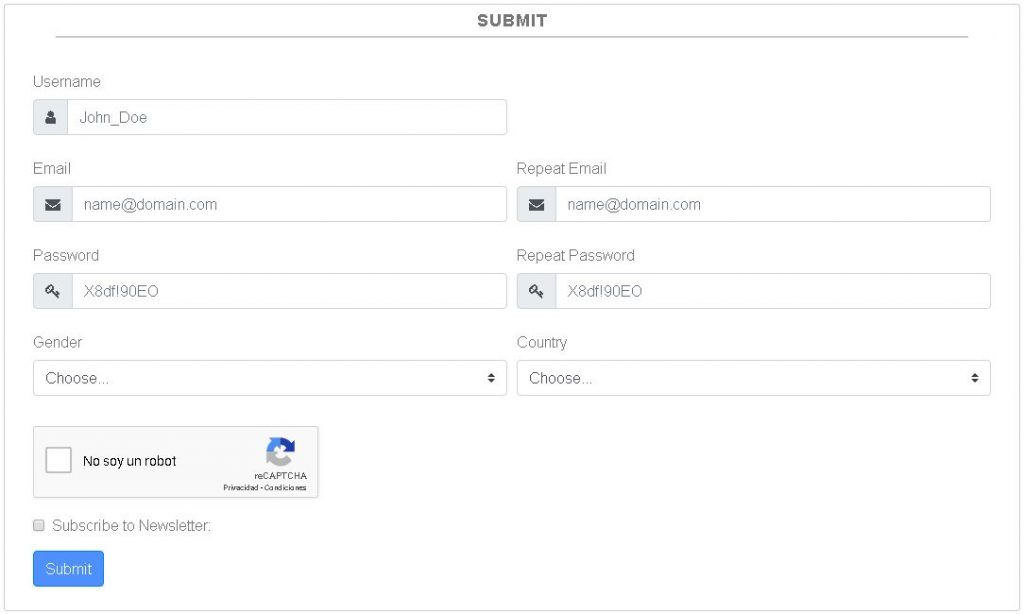This screenshot has width=1024, height=614.
Task: Click the envelope icon beside Email field
Action: point(52,204)
